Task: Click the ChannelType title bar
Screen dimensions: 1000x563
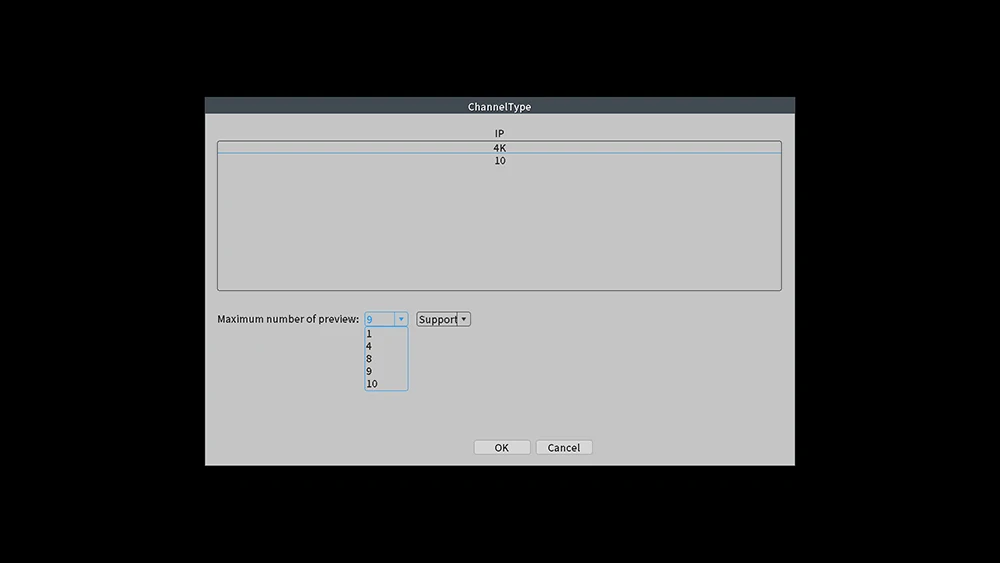Action: [x=499, y=106]
